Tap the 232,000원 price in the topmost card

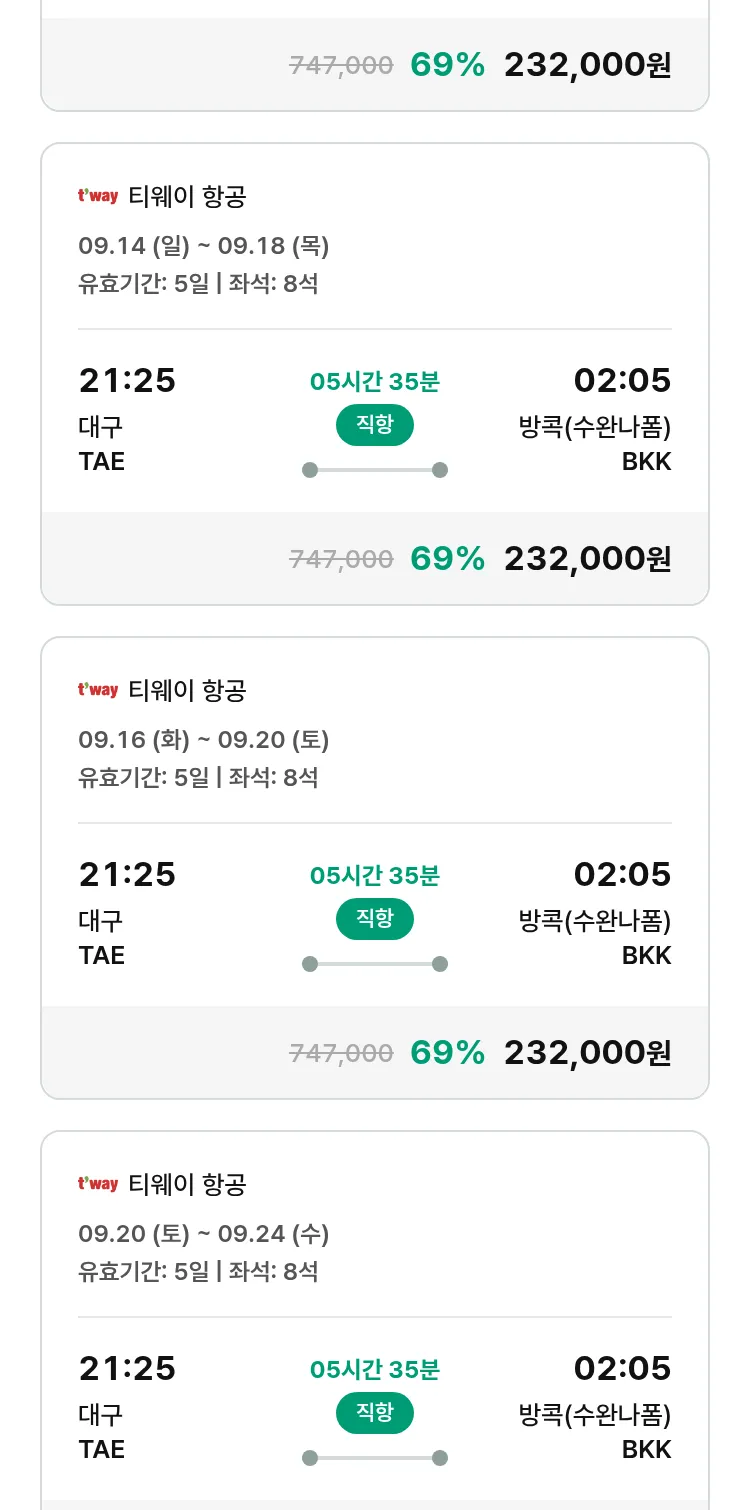tap(587, 66)
